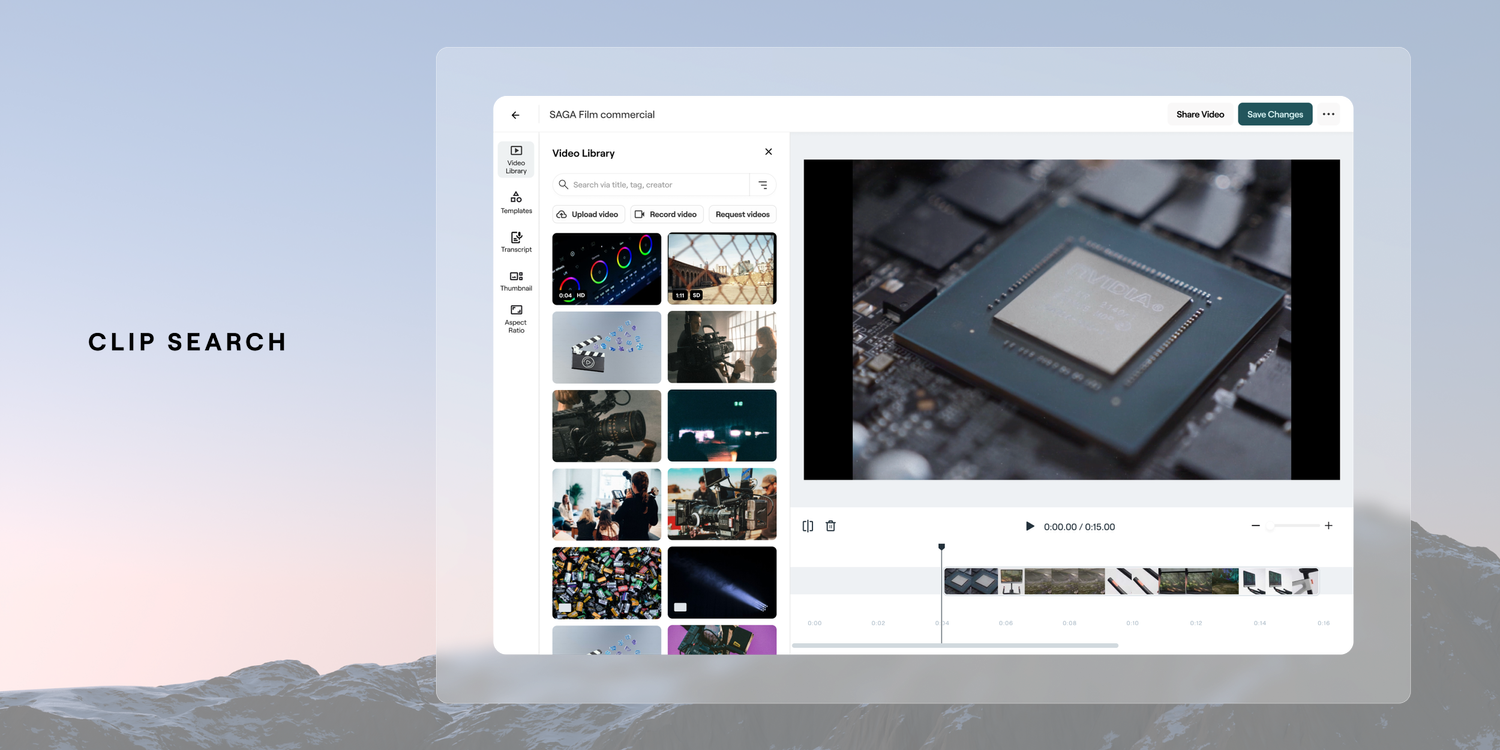Click the timeline horizontal scrollbar
This screenshot has width=1500, height=750.
[x=955, y=646]
